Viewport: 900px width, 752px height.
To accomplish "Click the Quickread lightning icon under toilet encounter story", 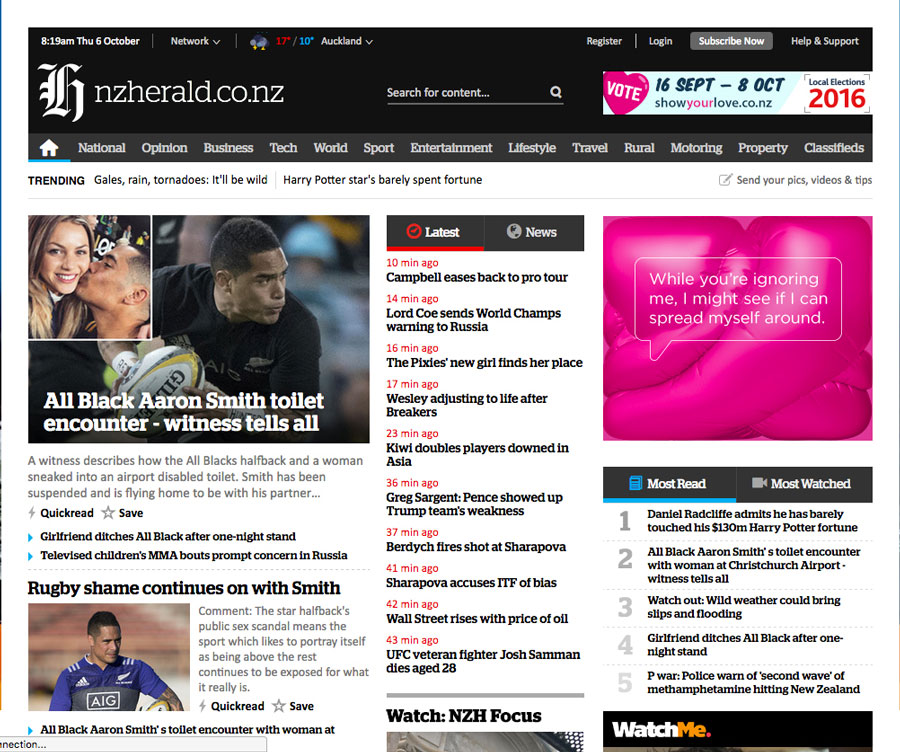I will (32, 513).
